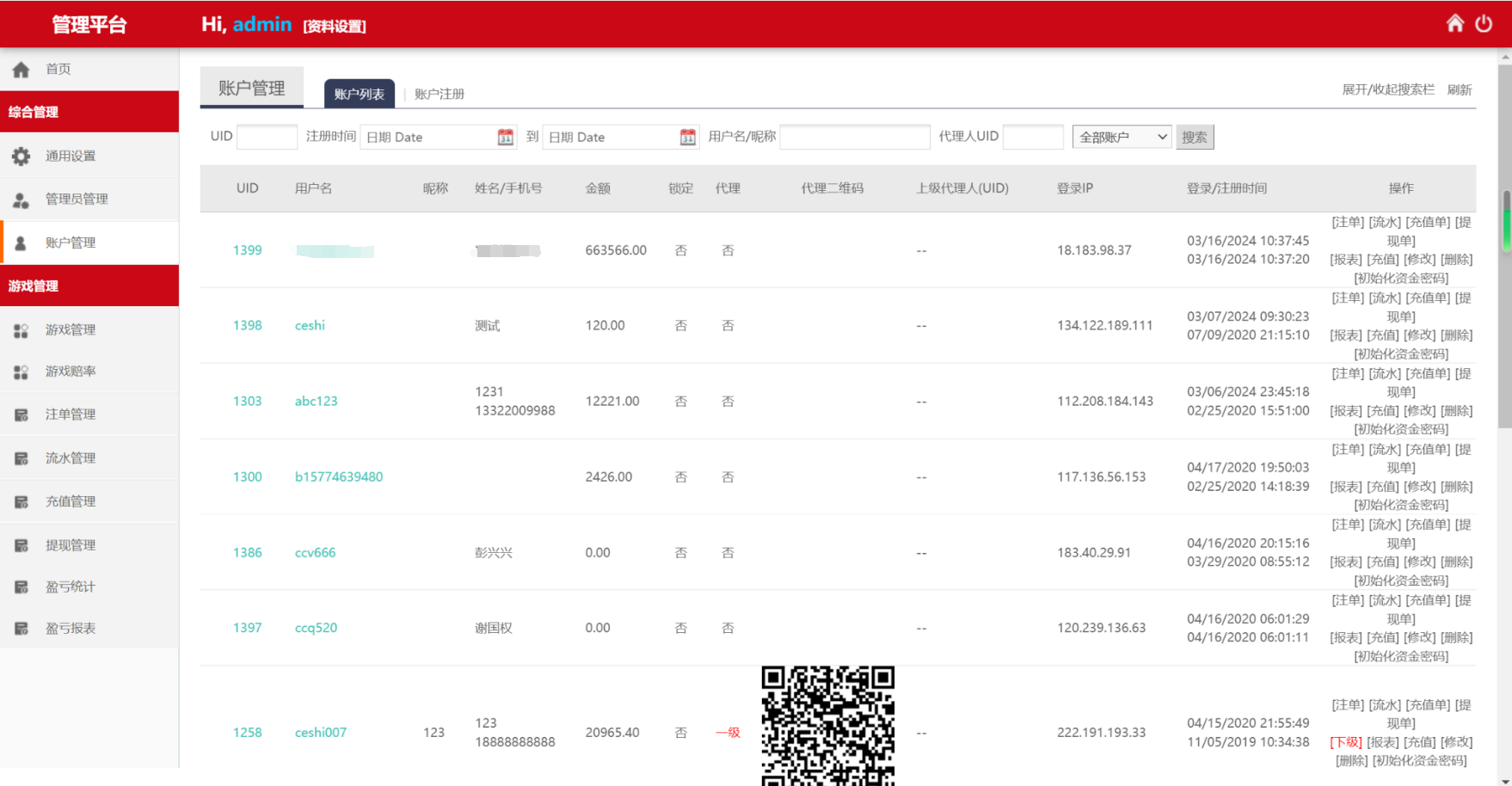Screen dimensions: 1512x786
Task: Open 提现管理 in the sidebar
Action: click(x=71, y=545)
